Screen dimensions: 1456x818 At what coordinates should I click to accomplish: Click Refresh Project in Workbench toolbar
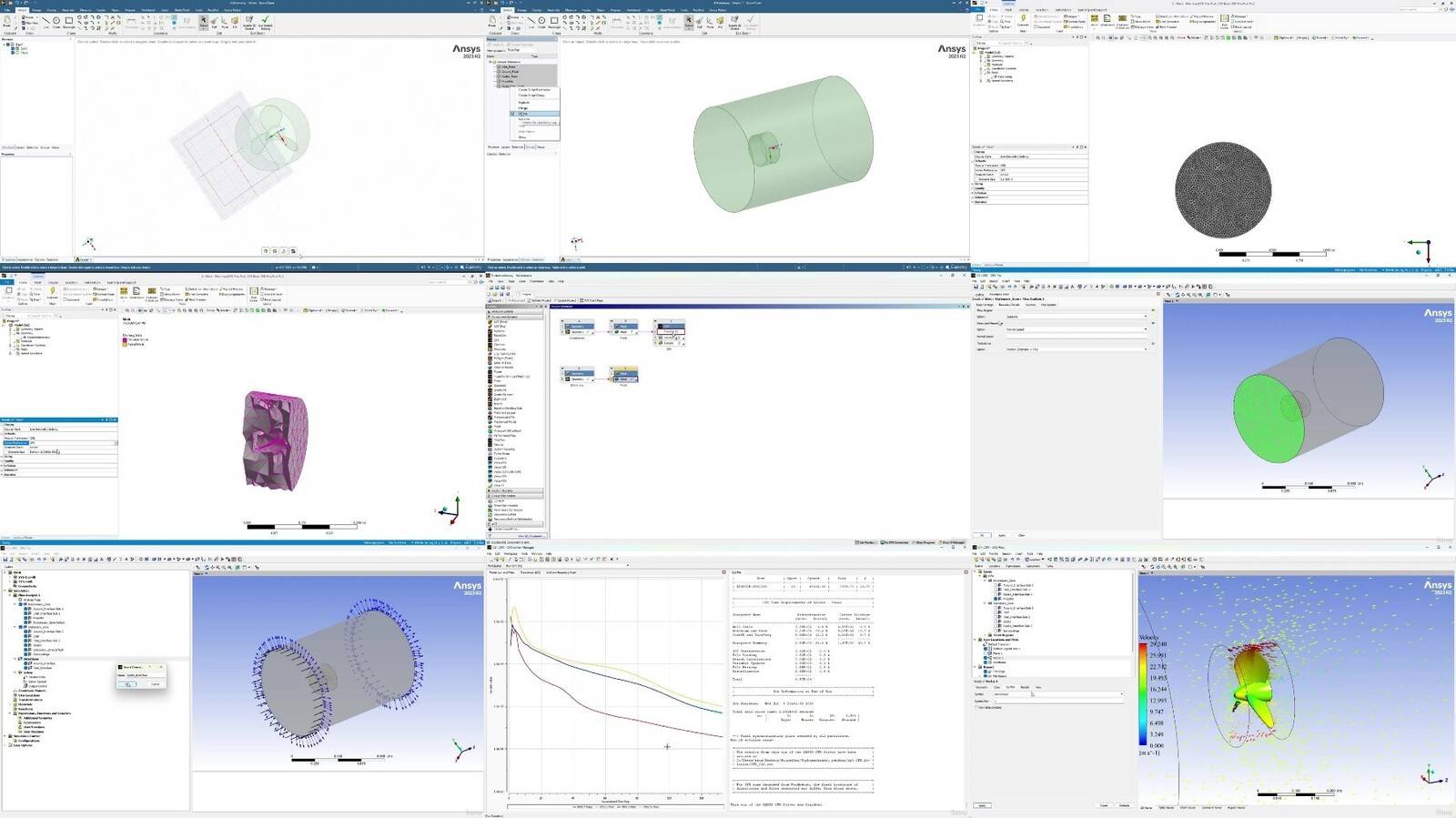click(x=541, y=300)
